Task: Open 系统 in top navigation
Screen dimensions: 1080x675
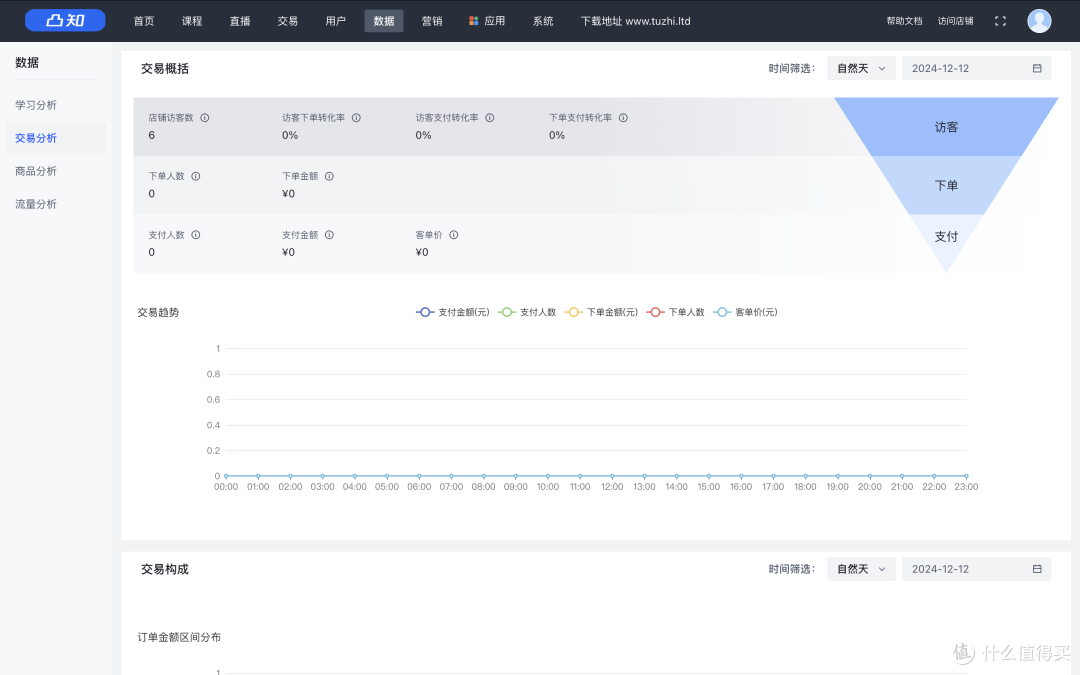Action: 543,21
